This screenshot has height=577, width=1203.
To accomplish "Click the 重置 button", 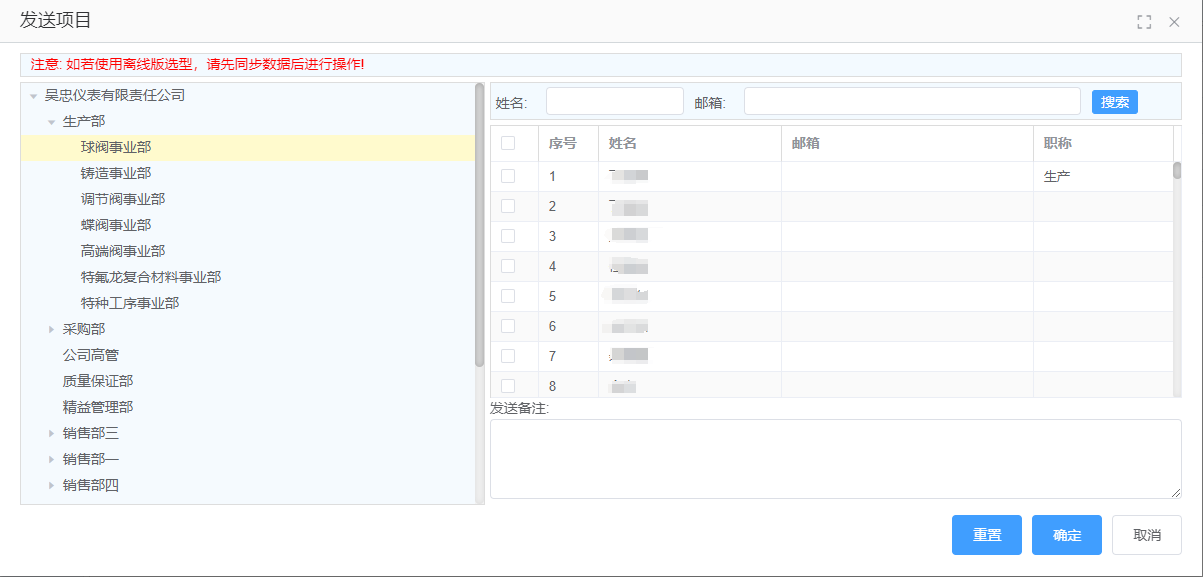I will [x=986, y=535].
